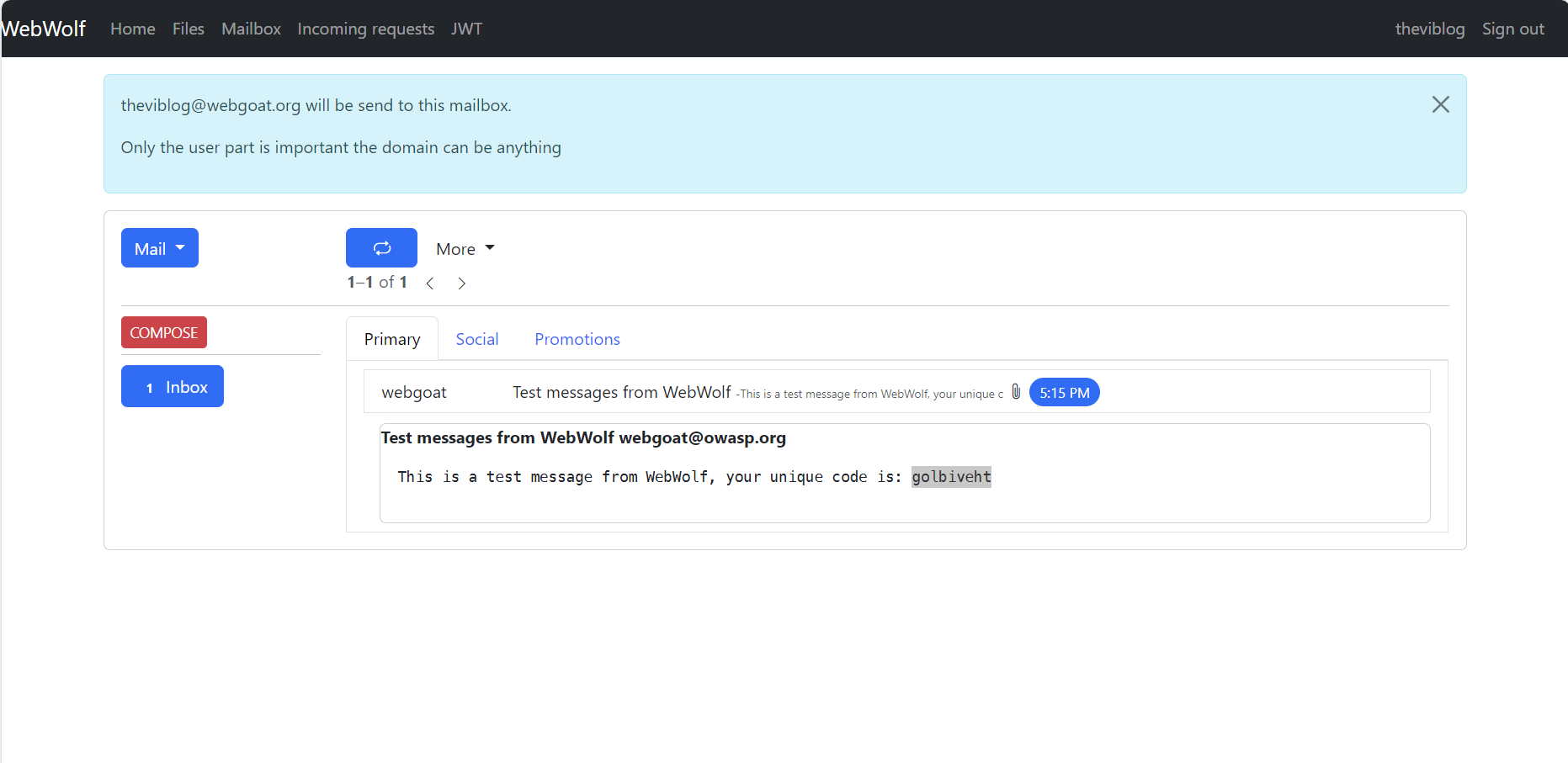Navigate to Files page
The width and height of the screenshot is (1568, 763).
(189, 29)
